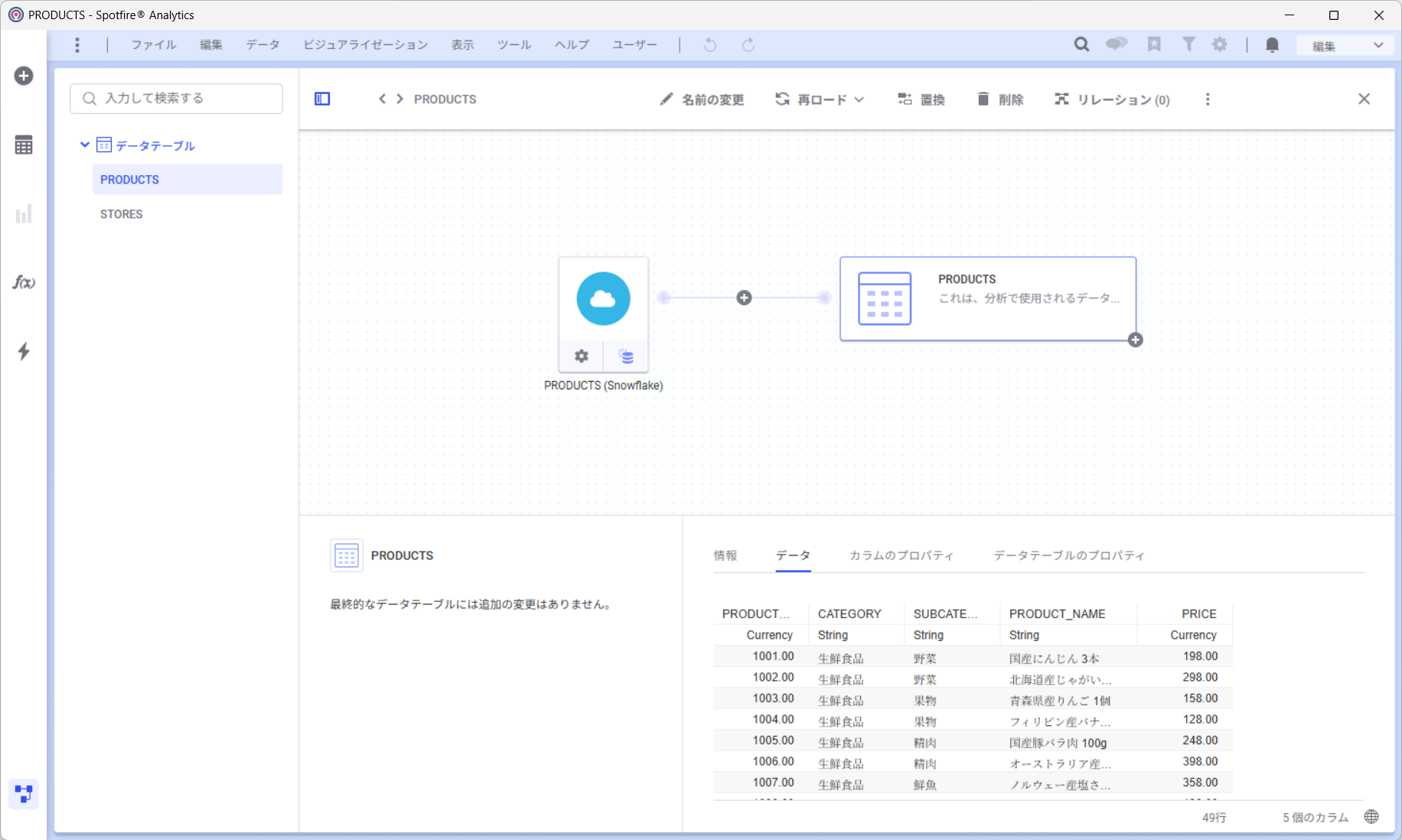Collapse the データテーブル tree group
This screenshot has height=840, width=1402.
[x=85, y=145]
